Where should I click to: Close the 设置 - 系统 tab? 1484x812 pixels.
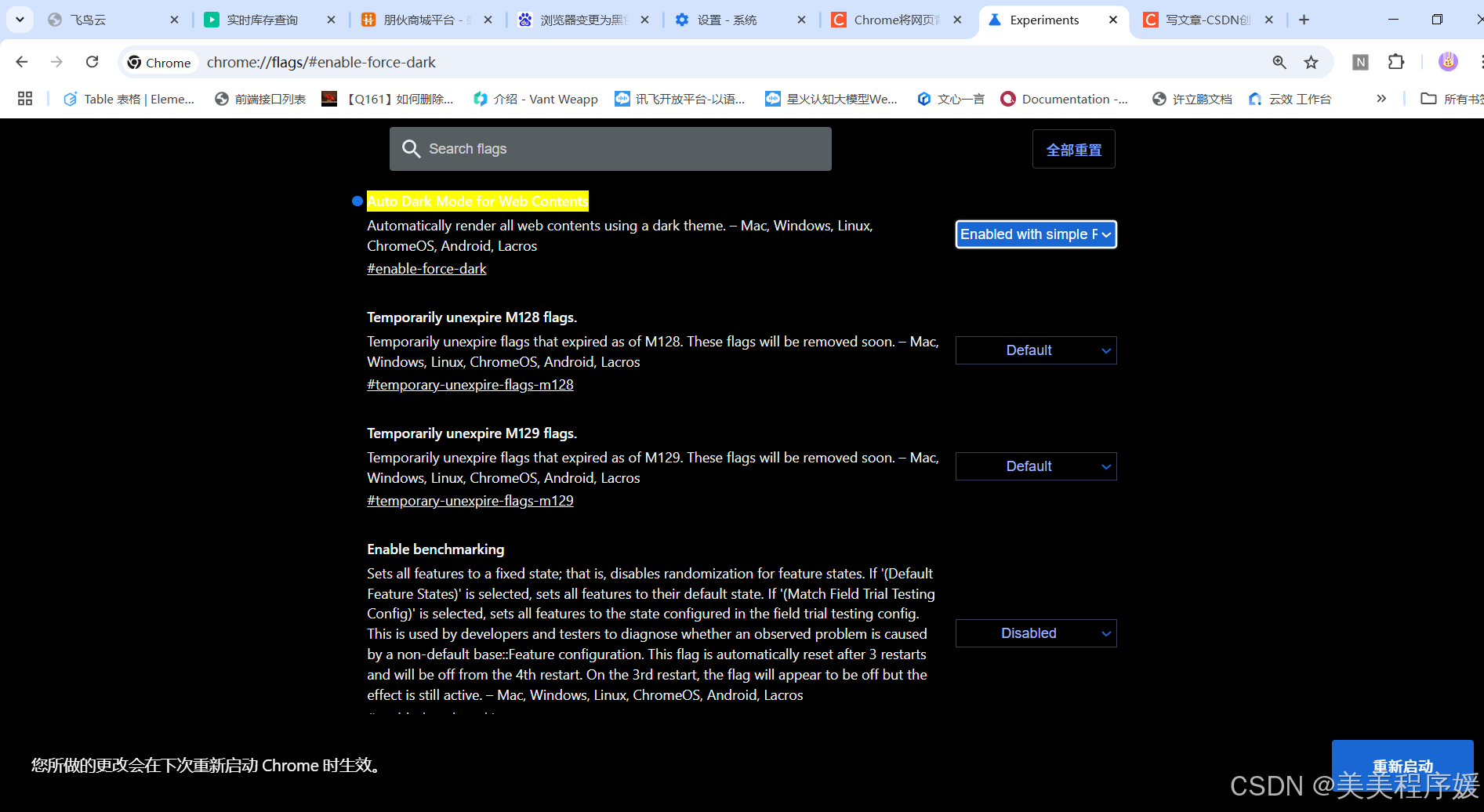[801, 20]
